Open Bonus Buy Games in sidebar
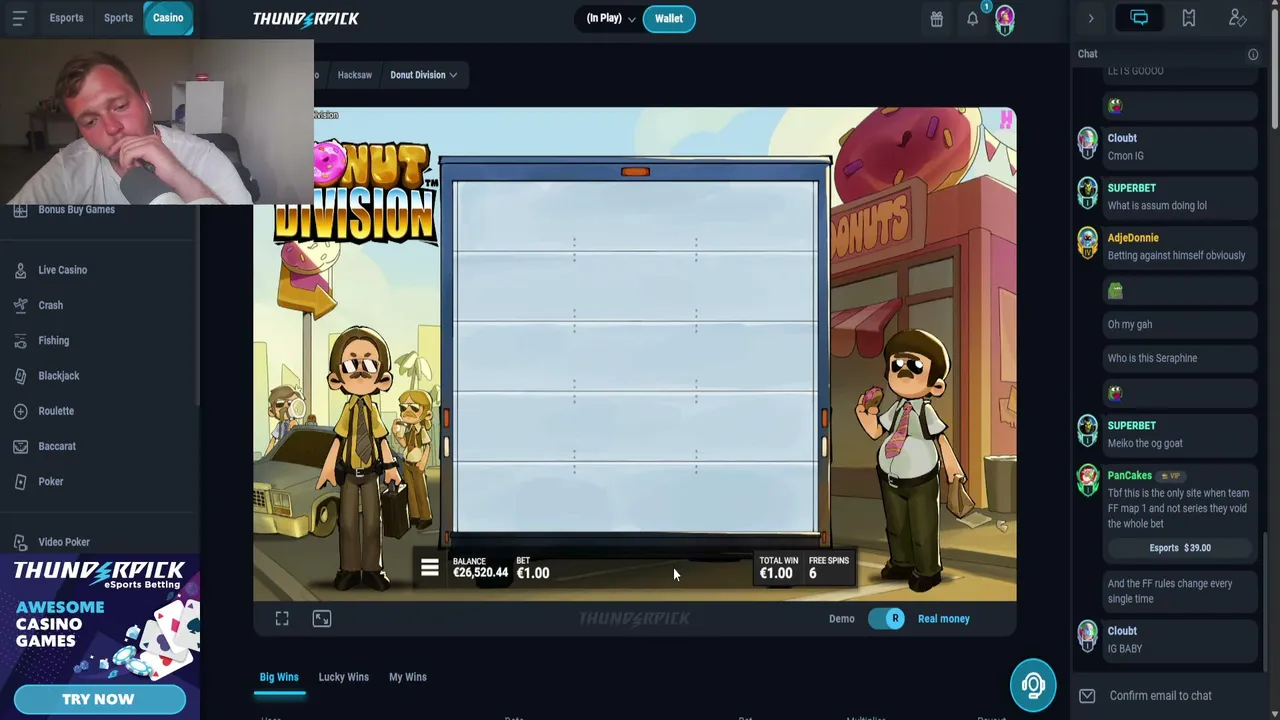 point(76,210)
